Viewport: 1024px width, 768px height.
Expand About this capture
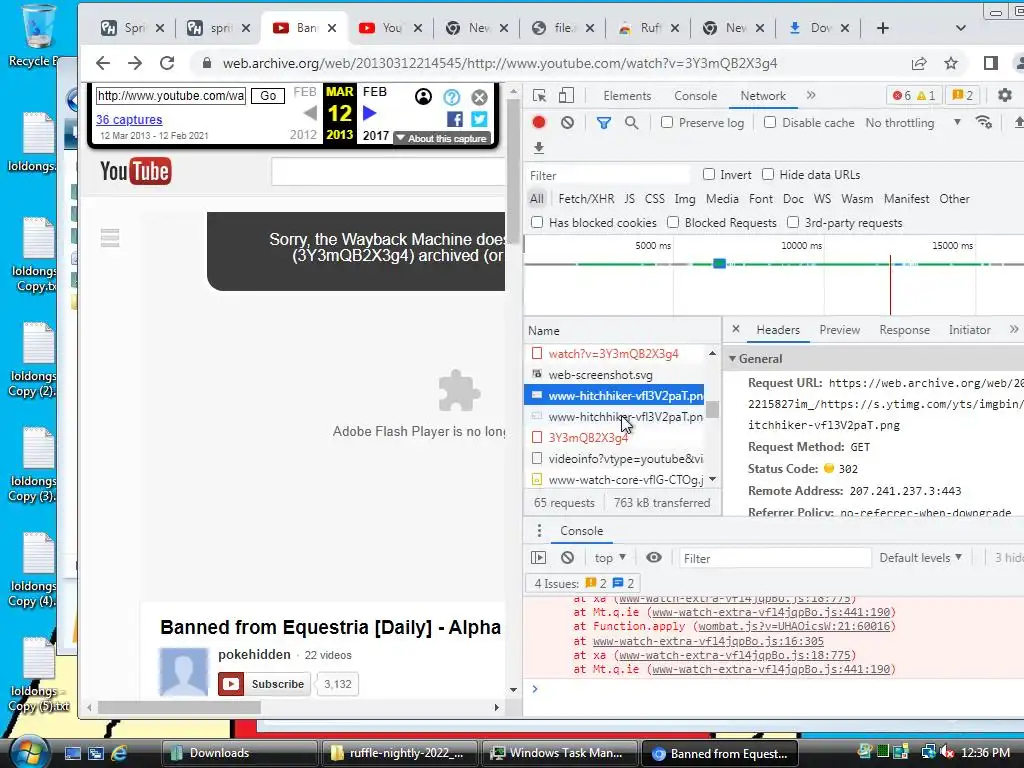(x=442, y=138)
